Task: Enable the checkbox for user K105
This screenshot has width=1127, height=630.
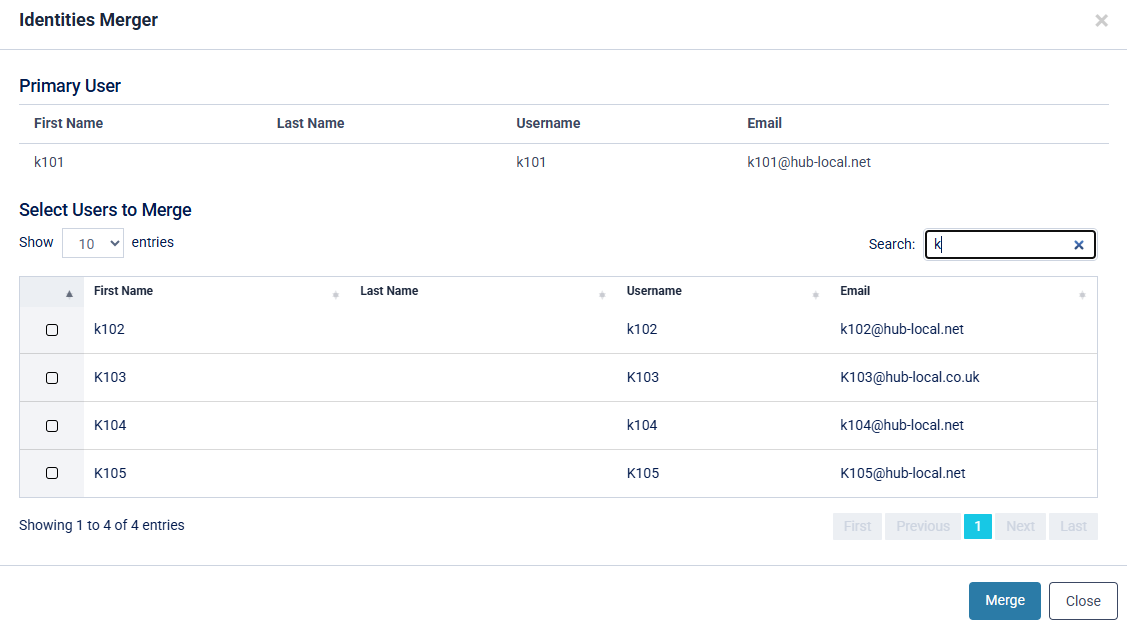Action: [52, 473]
